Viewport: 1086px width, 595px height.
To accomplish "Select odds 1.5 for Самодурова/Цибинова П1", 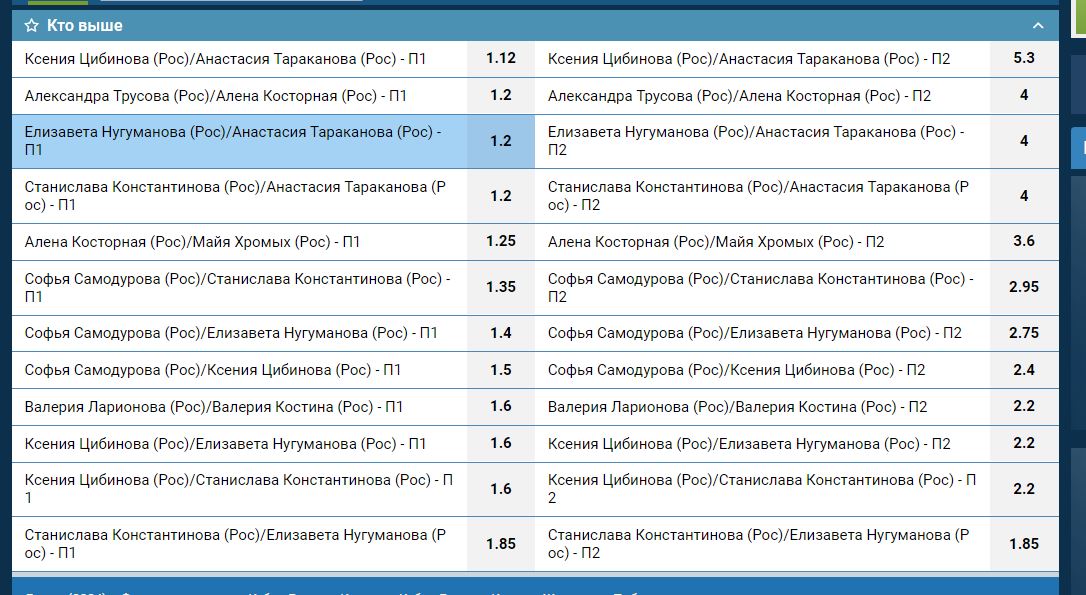I will 501,370.
